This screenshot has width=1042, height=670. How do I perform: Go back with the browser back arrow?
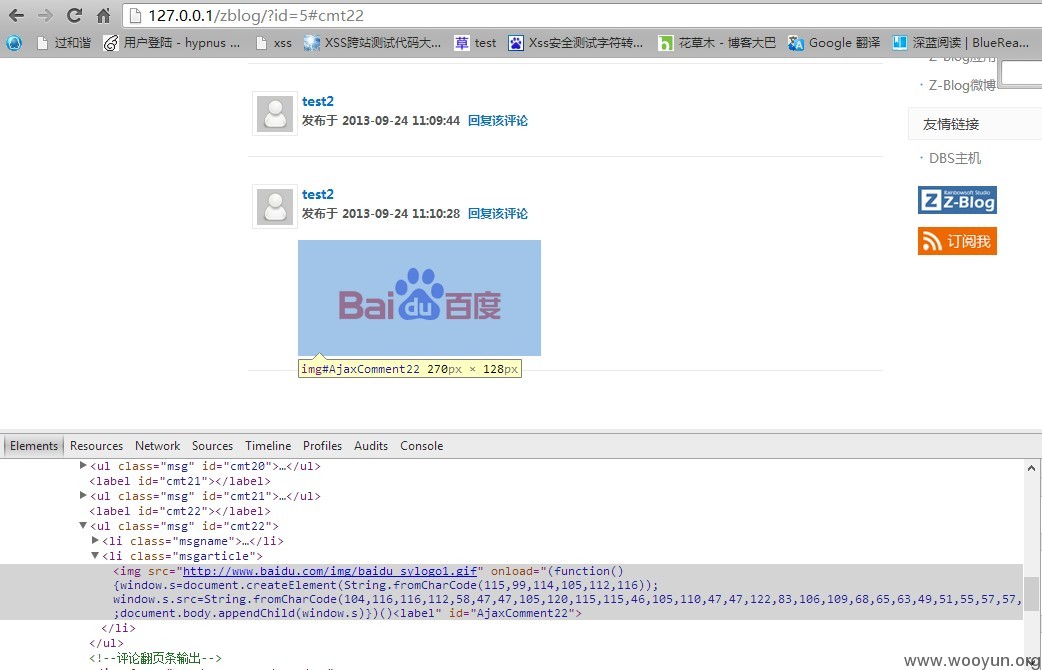click(16, 15)
